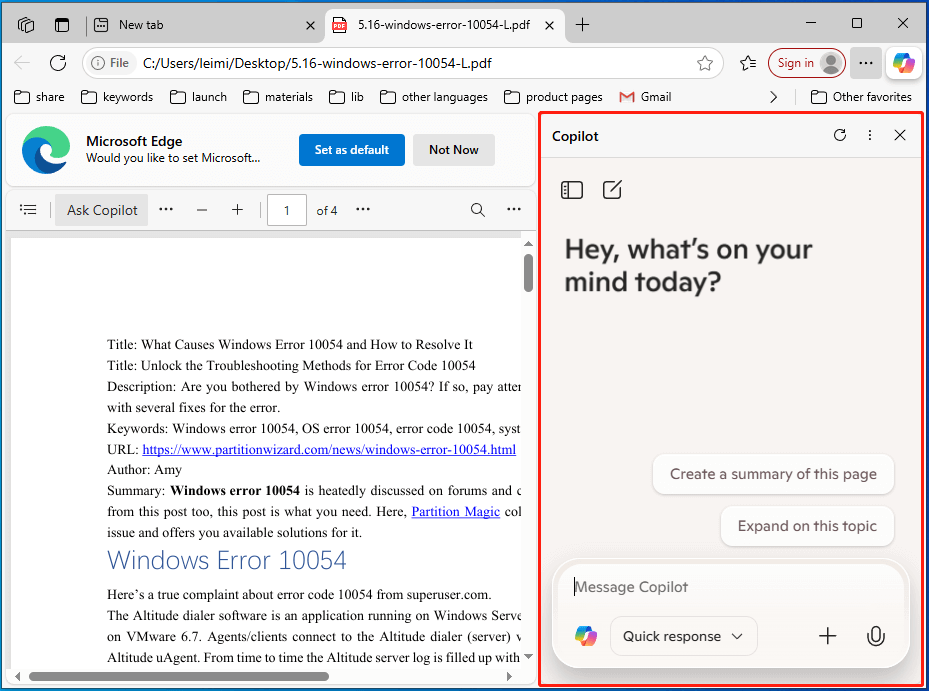Viewport: 929px width, 691px height.
Task: Refresh the page in the browser toolbar
Action: (58, 63)
